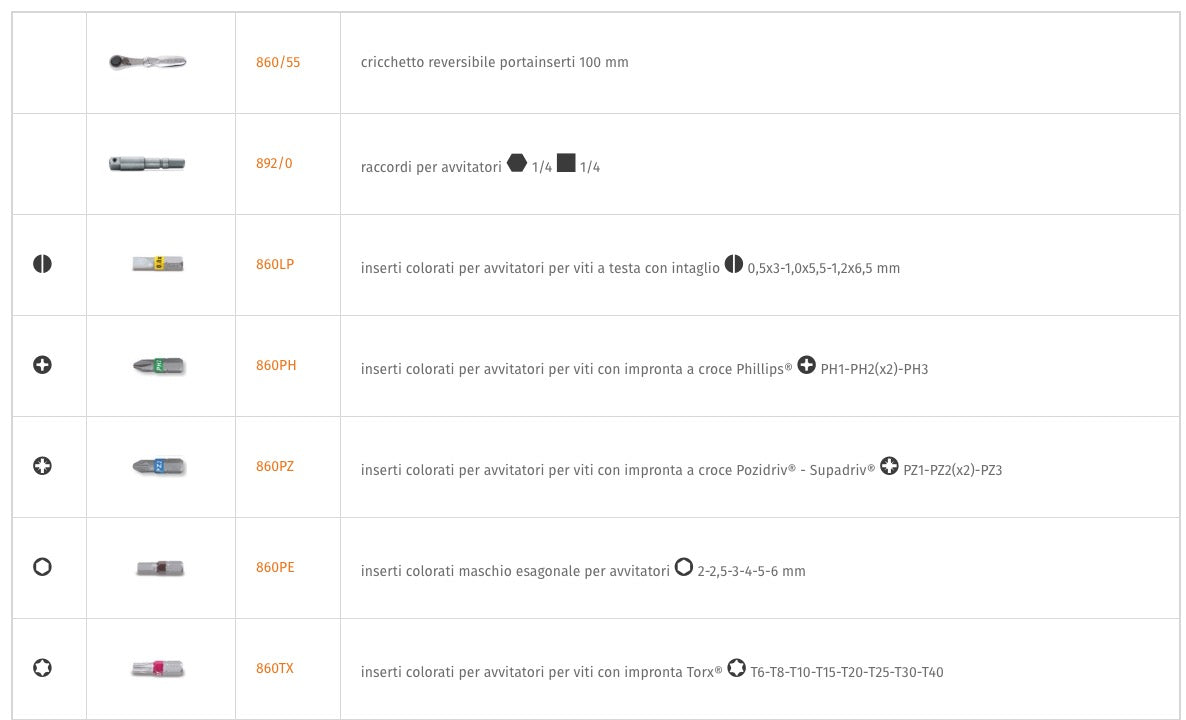The height and width of the screenshot is (720, 1186).
Task: Open the 860PH product code link
Action: click(x=276, y=365)
